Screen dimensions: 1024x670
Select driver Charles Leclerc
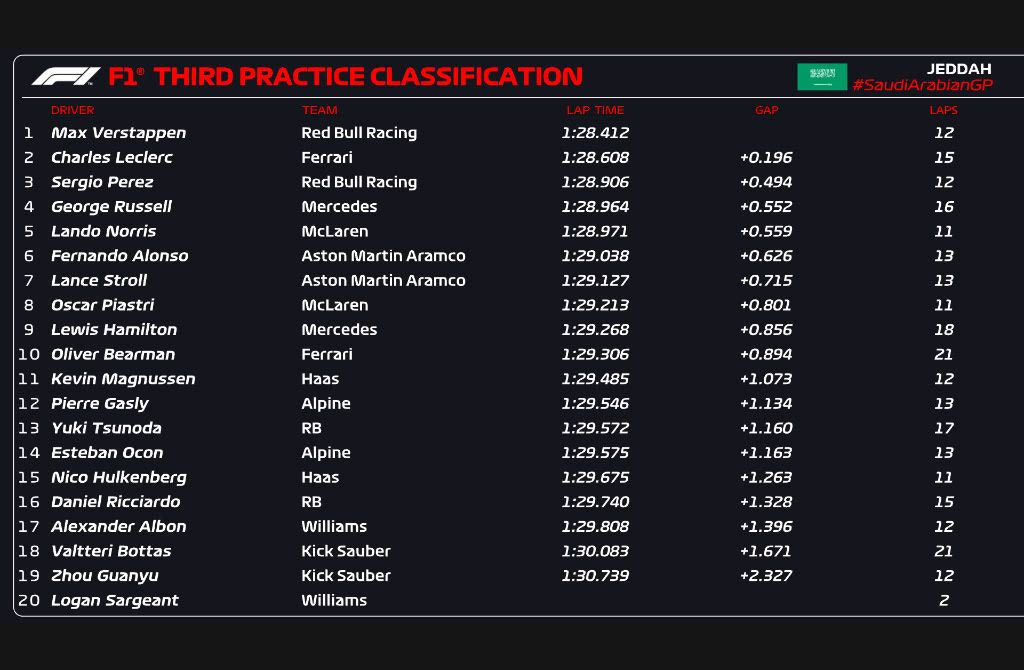click(112, 157)
